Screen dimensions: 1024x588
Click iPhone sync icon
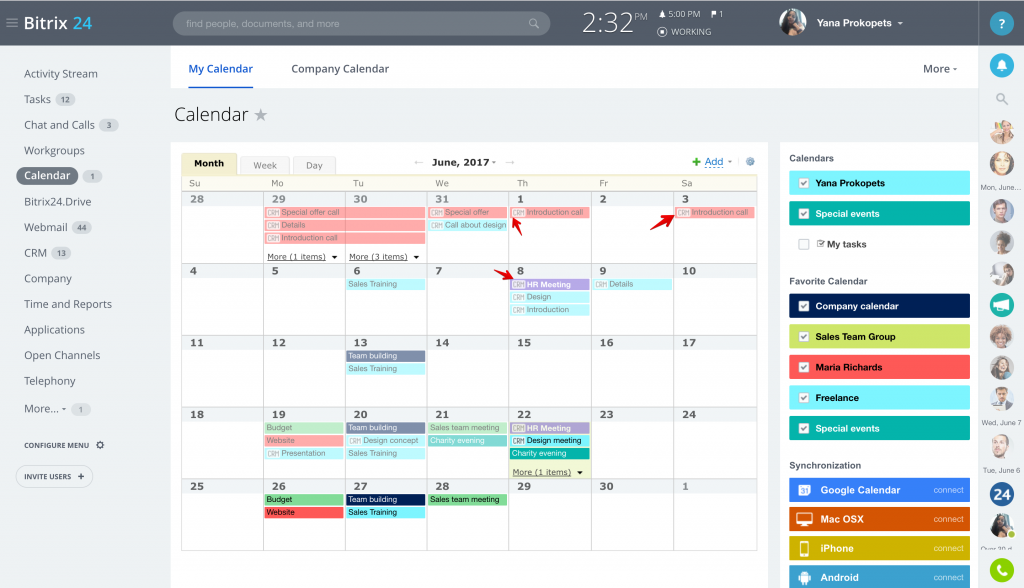pos(805,548)
